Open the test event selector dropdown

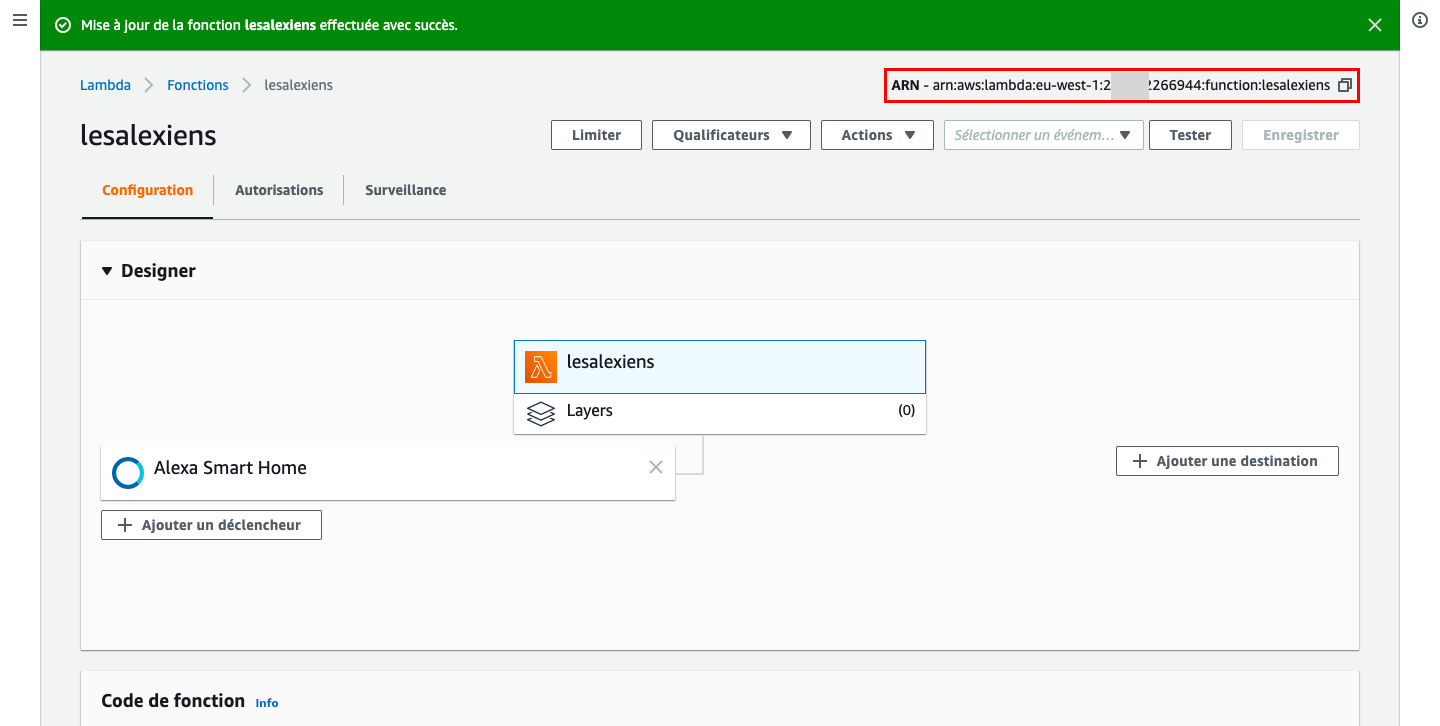[x=1044, y=135]
